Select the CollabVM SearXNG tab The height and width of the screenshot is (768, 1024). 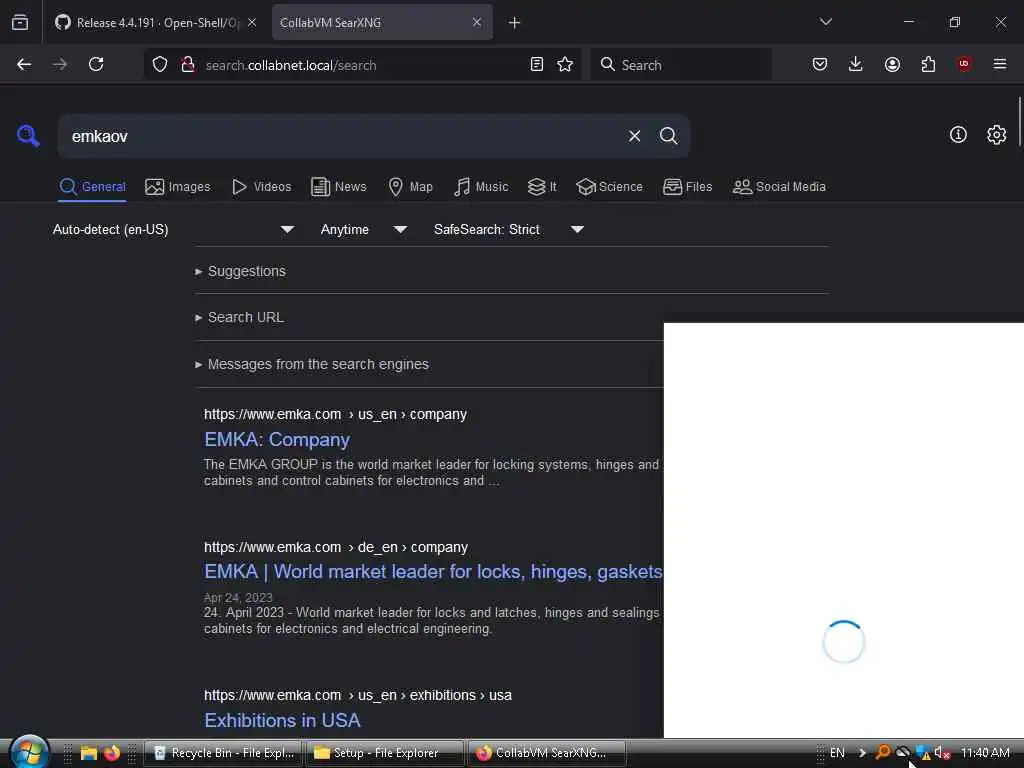[x=382, y=22]
